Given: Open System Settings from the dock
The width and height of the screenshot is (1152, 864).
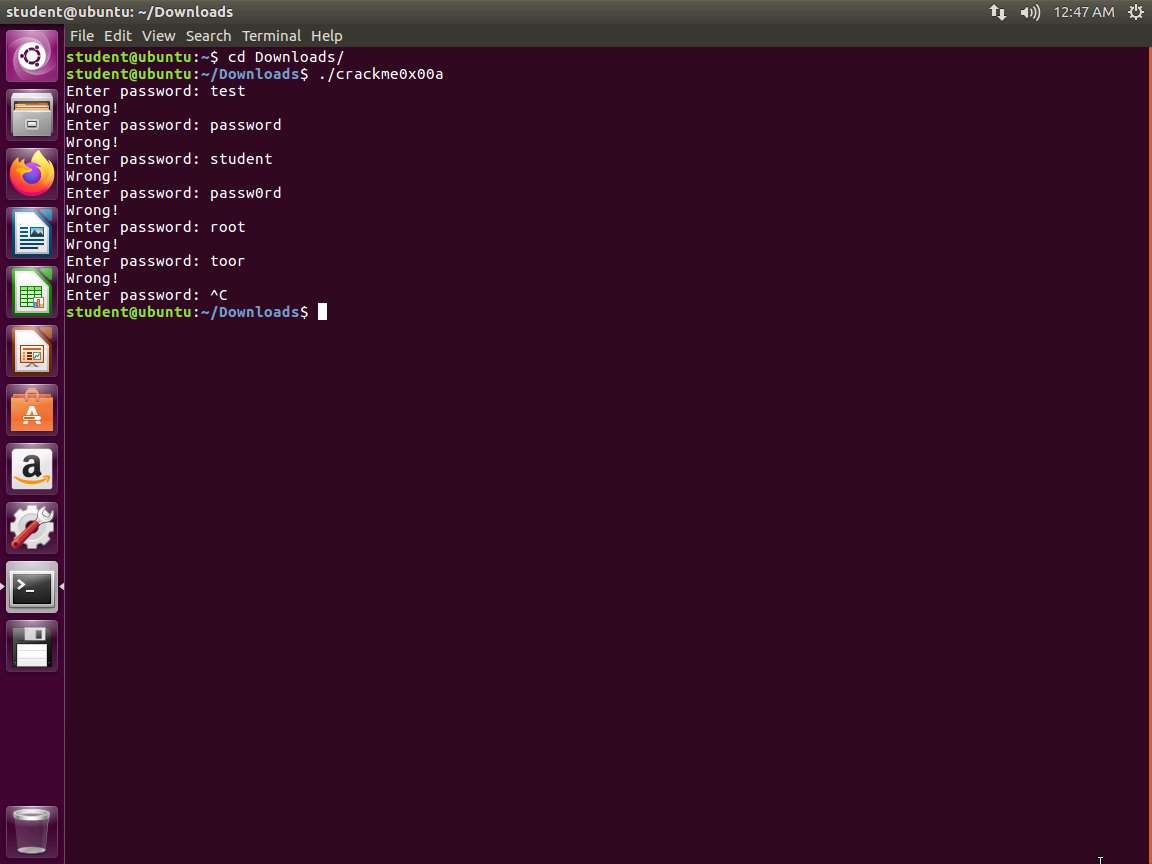Looking at the screenshot, I should [x=32, y=528].
